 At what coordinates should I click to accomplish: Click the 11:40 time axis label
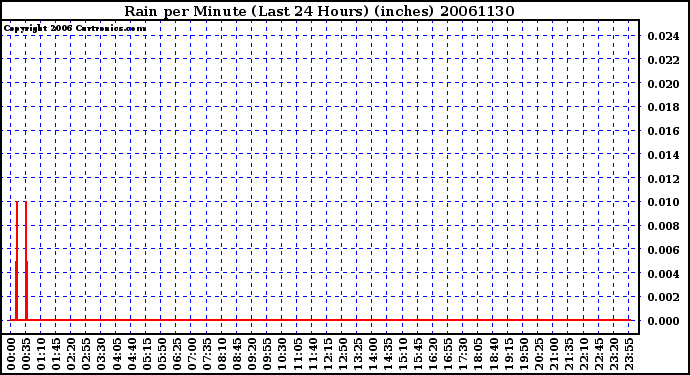tap(312, 354)
